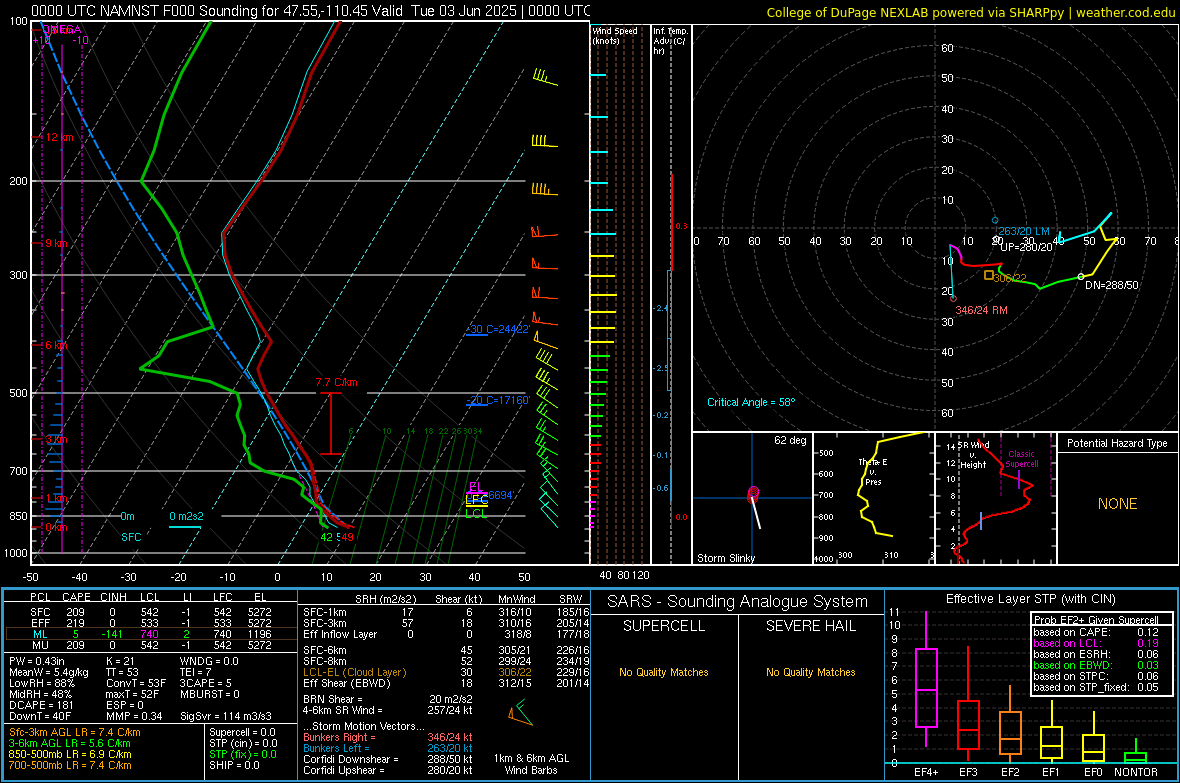
Task: Click the '263/20 LM' hodograph label
Action: (x=1023, y=231)
